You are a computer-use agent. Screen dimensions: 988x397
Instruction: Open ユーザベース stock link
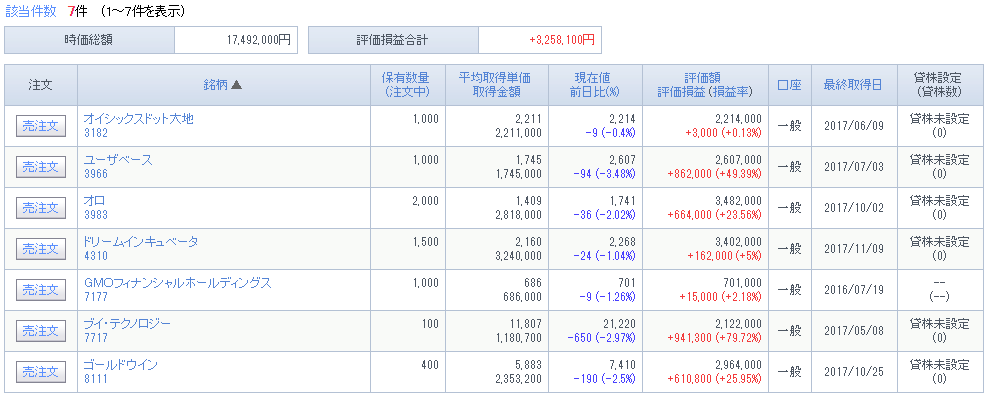118,159
